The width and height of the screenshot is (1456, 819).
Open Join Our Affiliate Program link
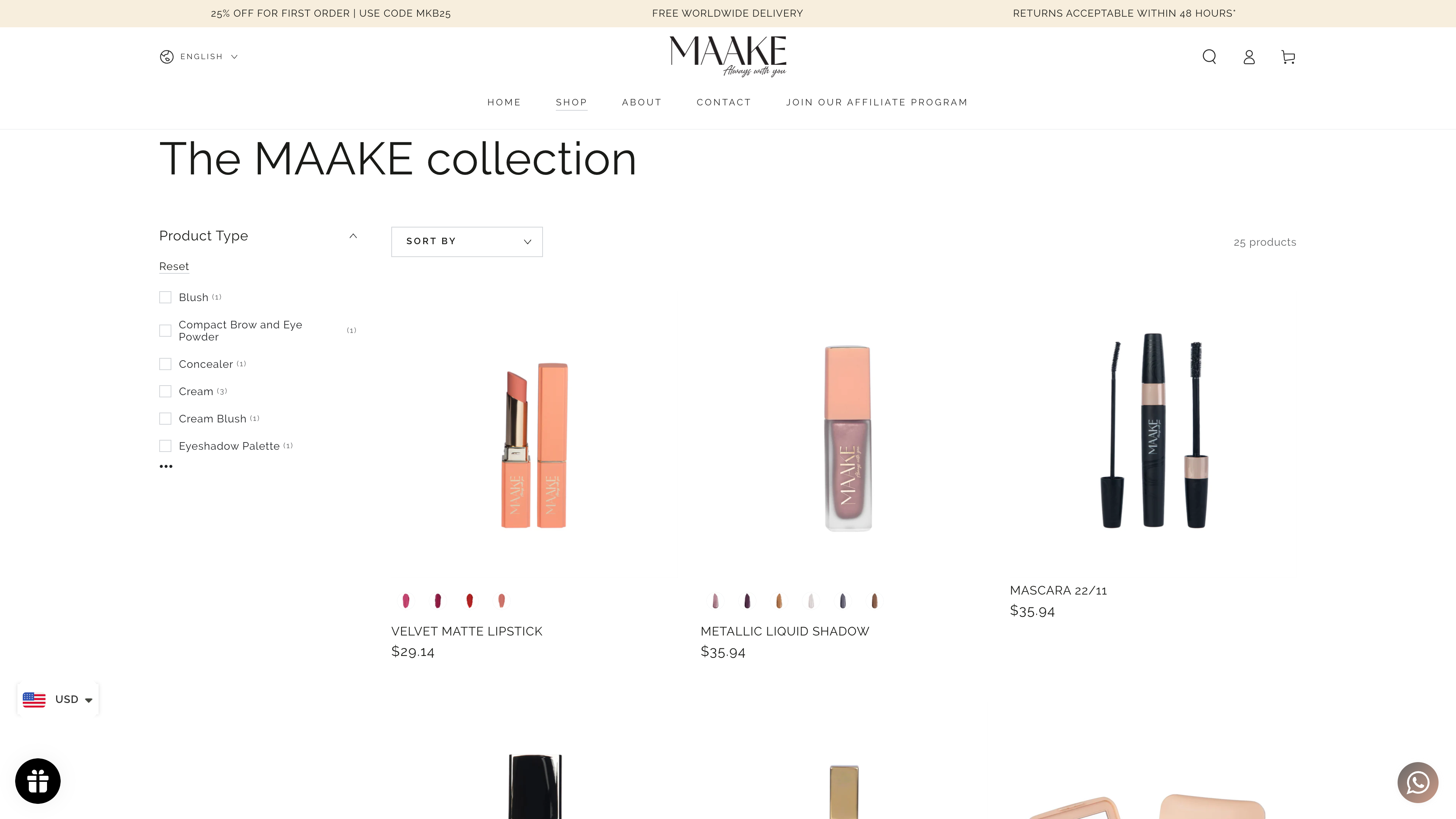(877, 102)
